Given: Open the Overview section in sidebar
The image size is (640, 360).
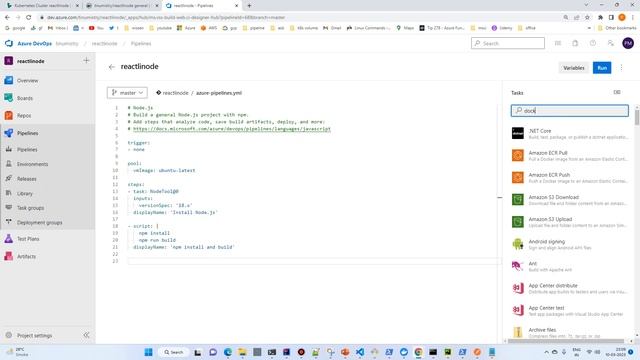Looking at the screenshot, I should (x=27, y=80).
